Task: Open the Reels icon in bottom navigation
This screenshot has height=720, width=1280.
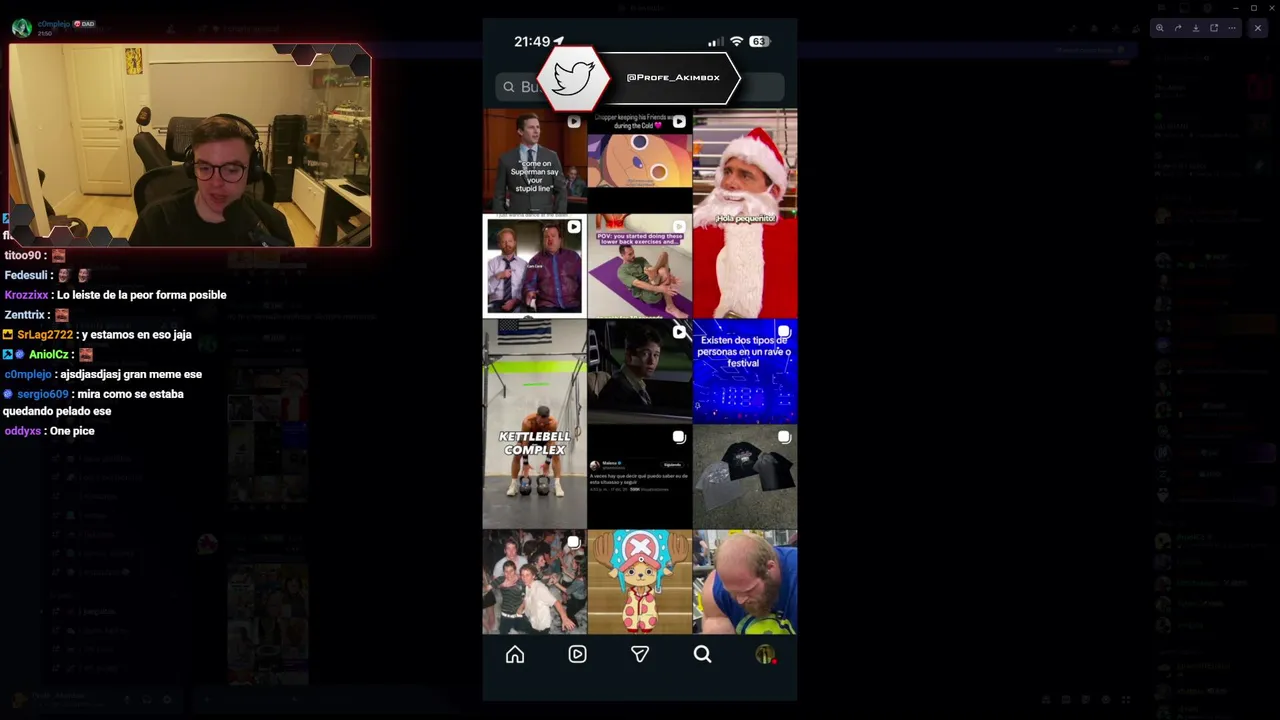Action: (577, 654)
